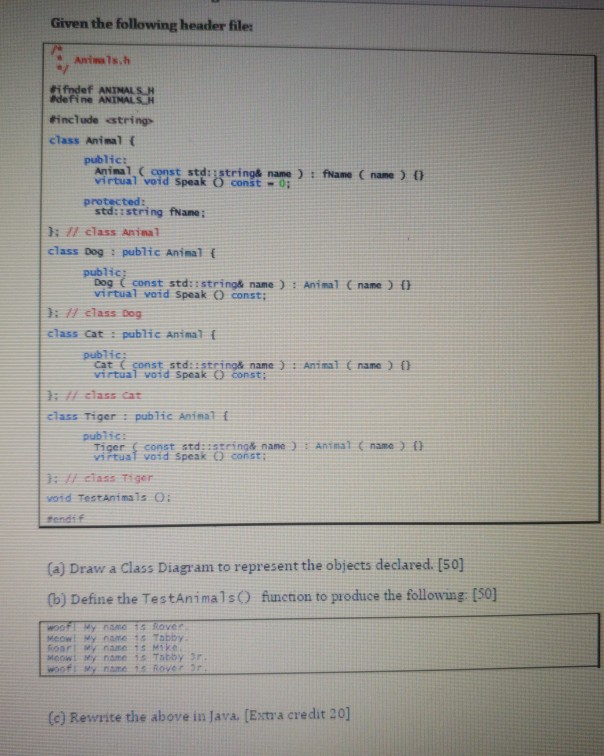Click question (a) about the Class Diagram

(x=255, y=566)
